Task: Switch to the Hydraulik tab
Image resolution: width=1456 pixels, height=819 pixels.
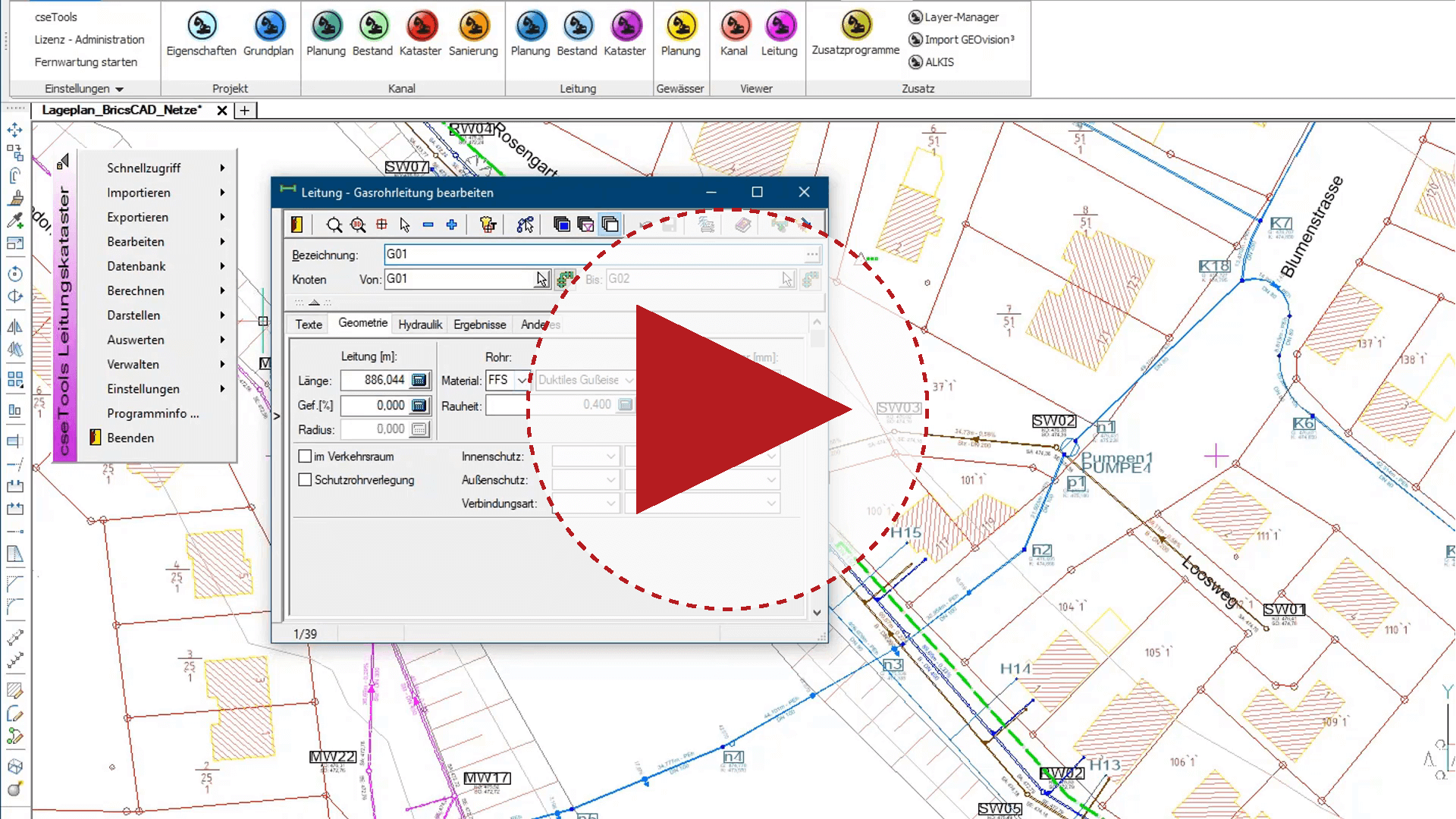Action: (419, 325)
